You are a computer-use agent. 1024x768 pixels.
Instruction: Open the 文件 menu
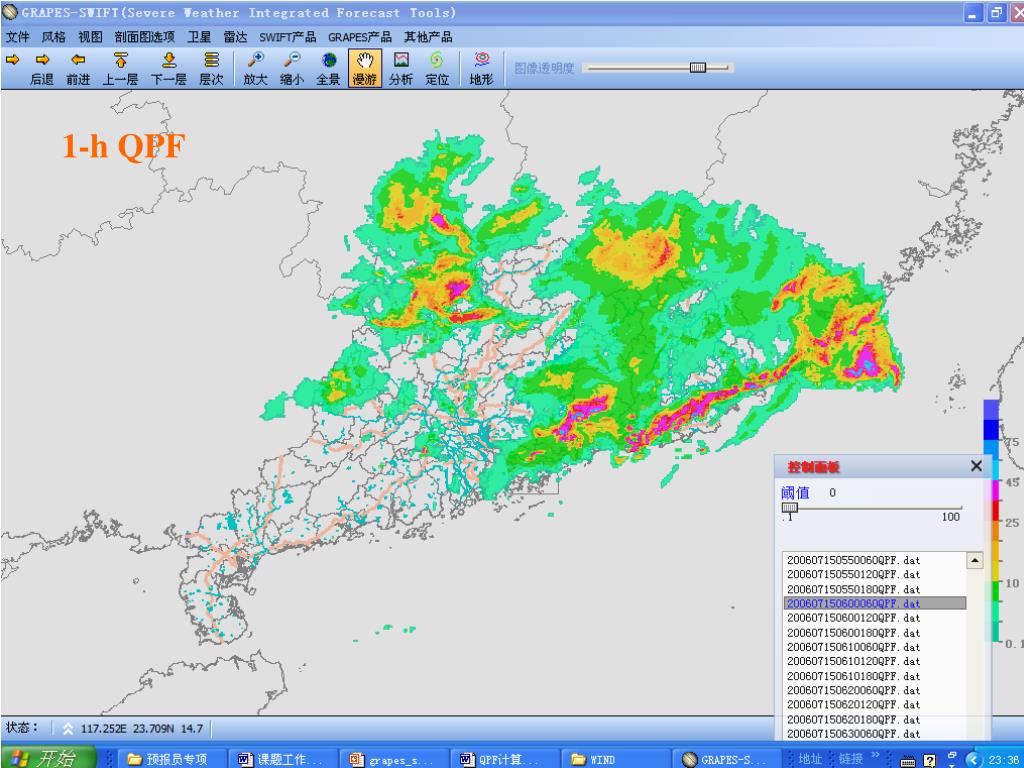click(18, 37)
